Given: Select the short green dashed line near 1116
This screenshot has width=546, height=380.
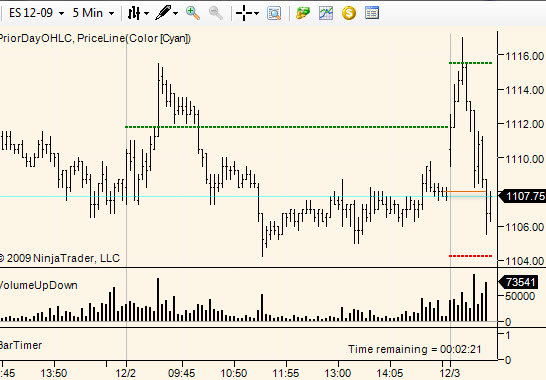Looking at the screenshot, I should (x=470, y=63).
